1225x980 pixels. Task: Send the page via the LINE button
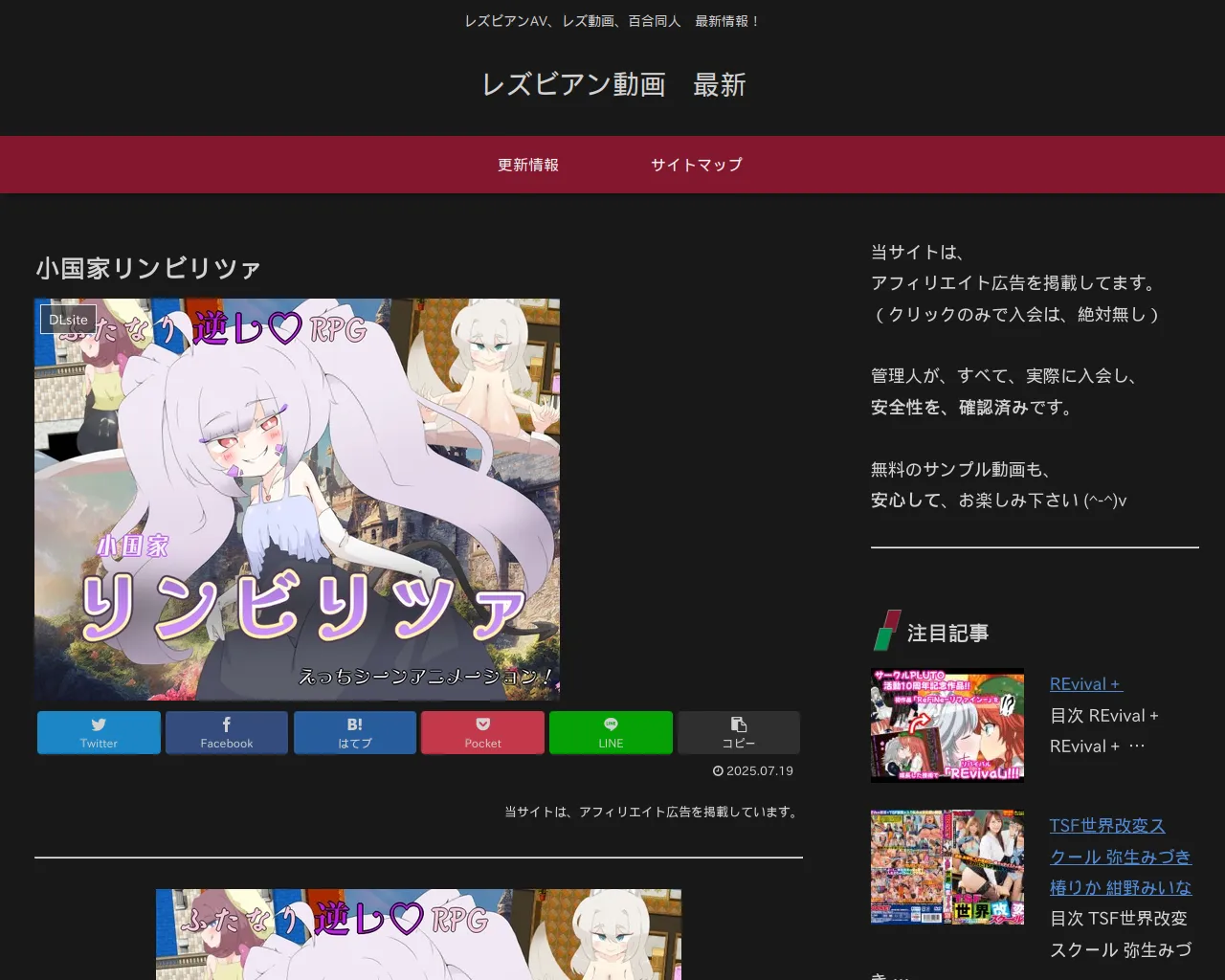tap(611, 732)
